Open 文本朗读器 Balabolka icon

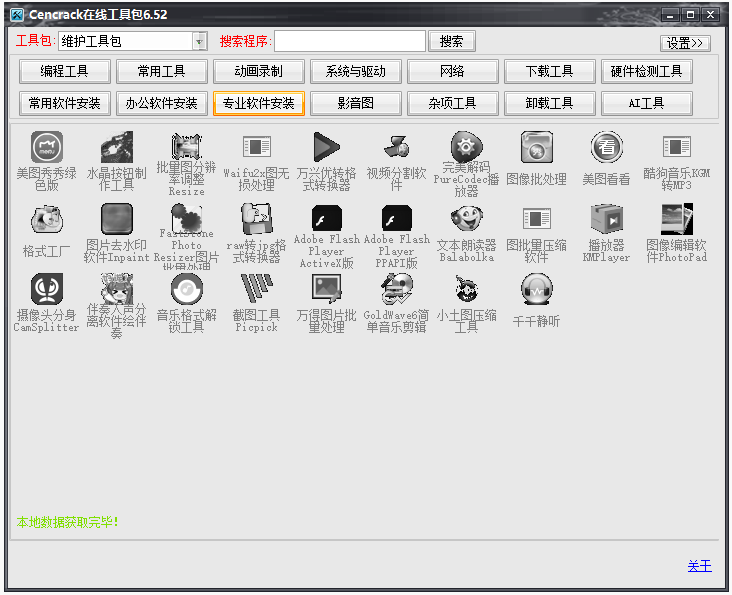tap(466, 220)
